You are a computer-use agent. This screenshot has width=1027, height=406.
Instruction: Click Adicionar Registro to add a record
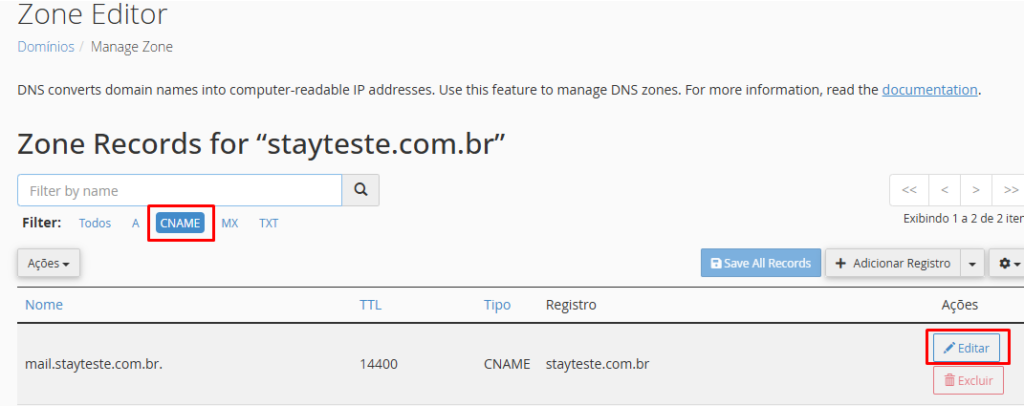pyautogui.click(x=892, y=263)
